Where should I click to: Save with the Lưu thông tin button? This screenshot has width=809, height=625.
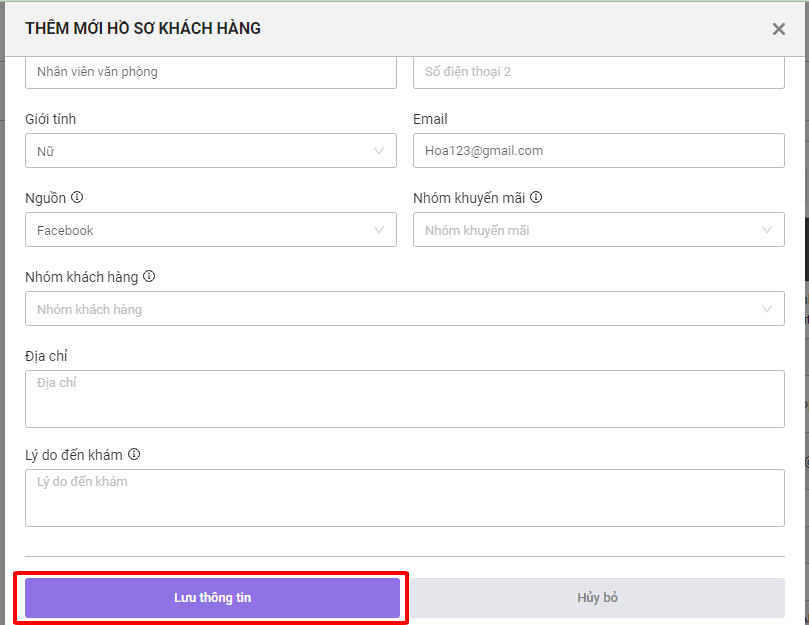click(213, 598)
